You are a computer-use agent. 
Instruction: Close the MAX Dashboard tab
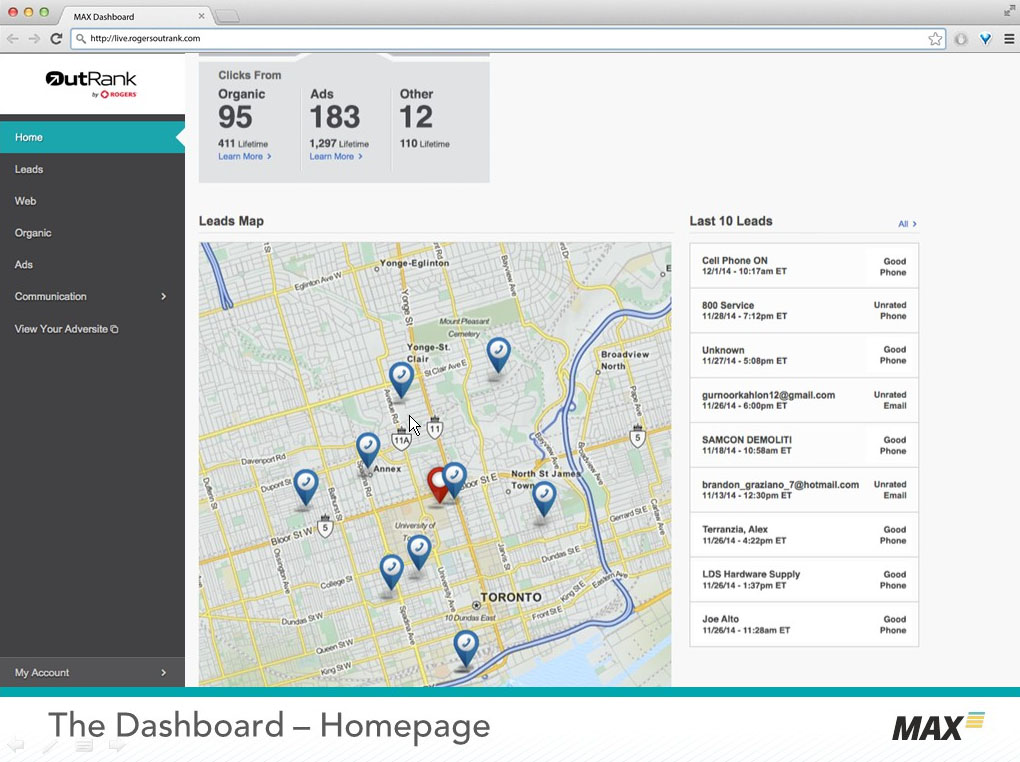pos(201,16)
